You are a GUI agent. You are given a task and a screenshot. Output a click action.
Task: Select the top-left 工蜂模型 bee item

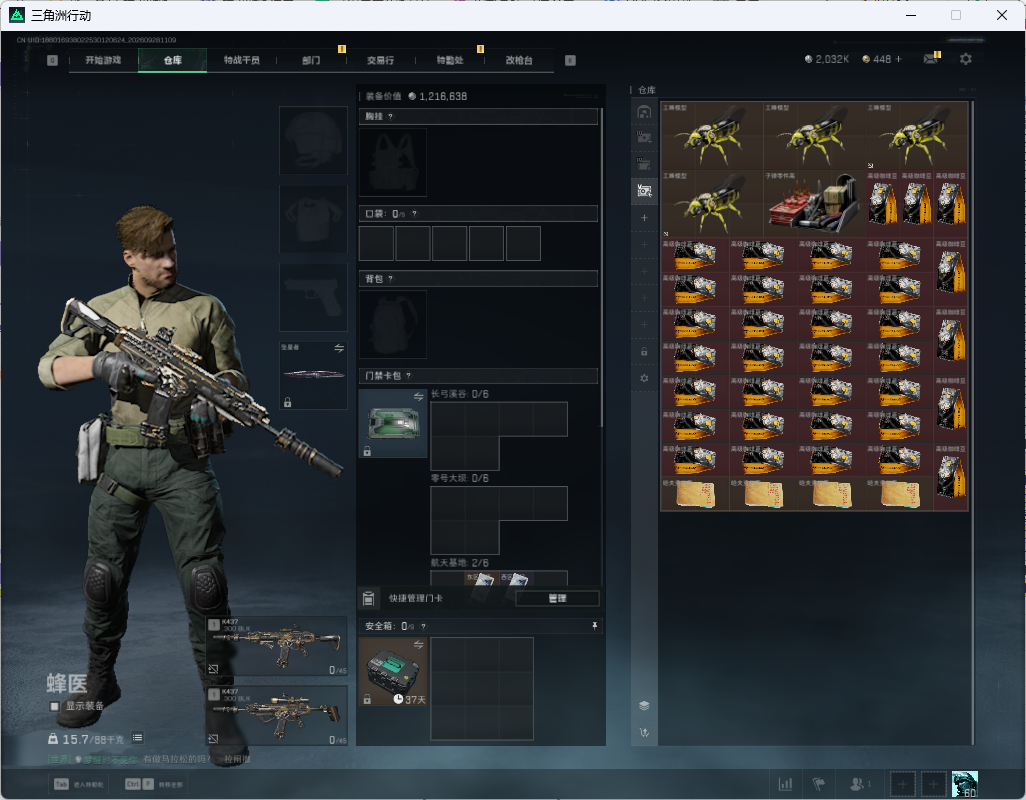(x=711, y=135)
